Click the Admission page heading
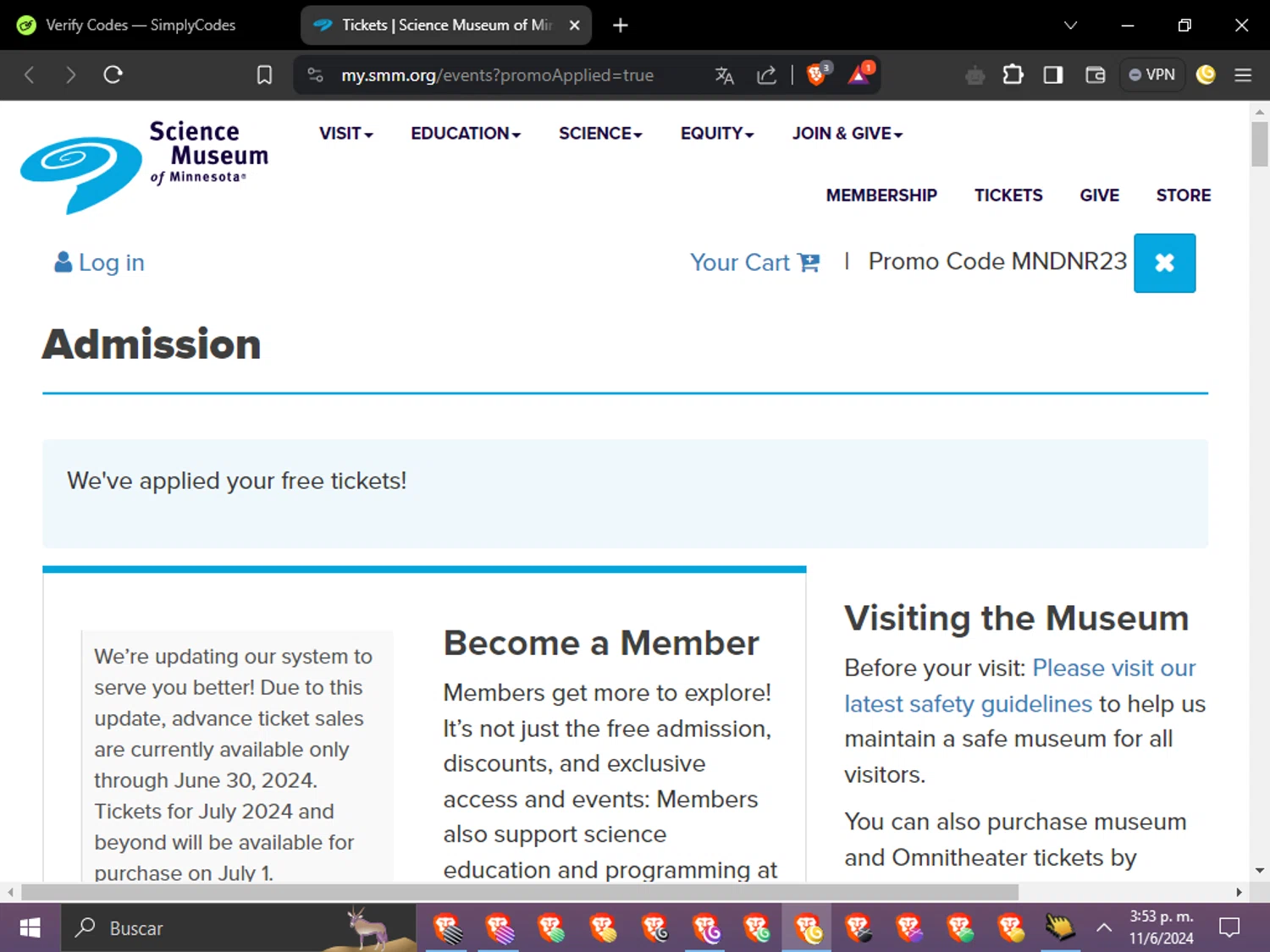The width and height of the screenshot is (1270, 952). [x=152, y=344]
